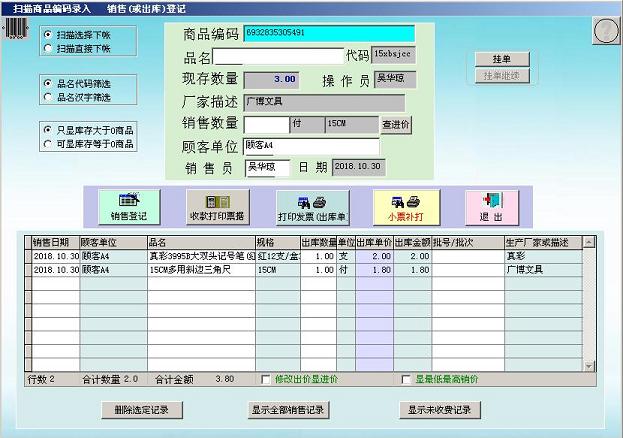Screen dimensions: 623x438
Task: Click the 商品编码 barcode input field
Action: 329,33
